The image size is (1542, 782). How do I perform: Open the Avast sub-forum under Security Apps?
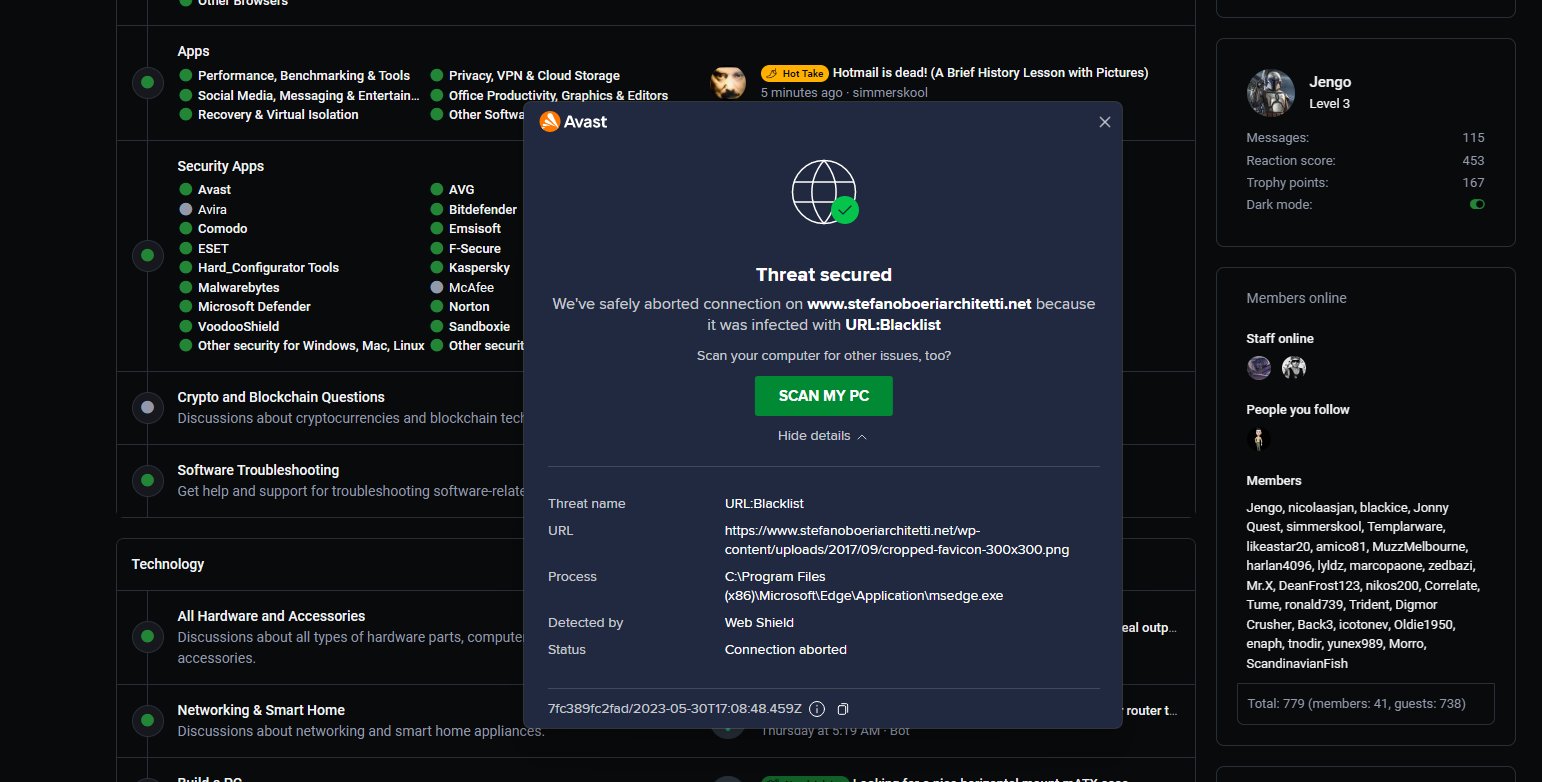tap(214, 190)
